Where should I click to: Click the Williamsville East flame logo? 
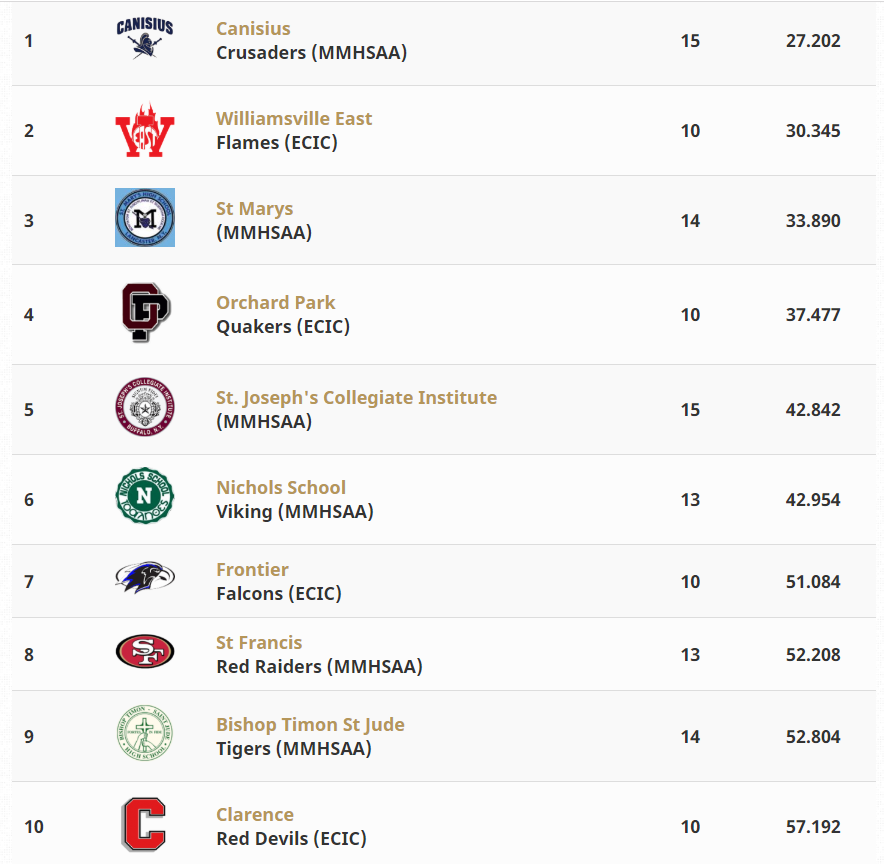(x=145, y=130)
